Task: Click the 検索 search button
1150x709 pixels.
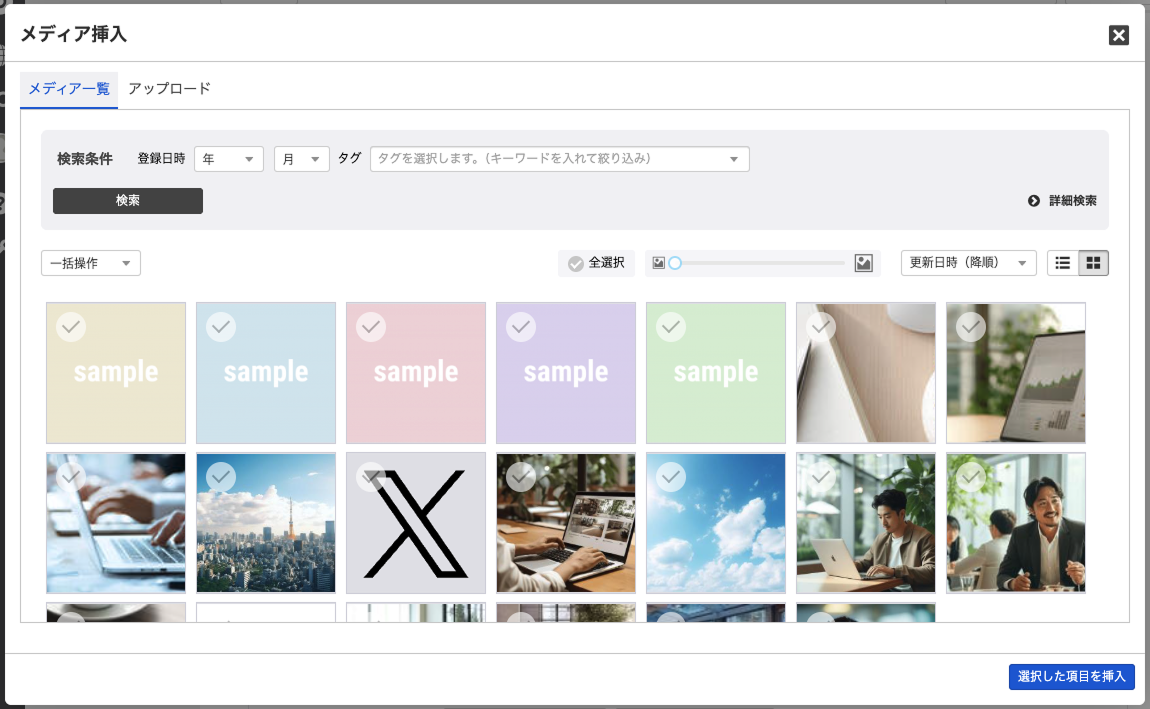Action: 128,201
